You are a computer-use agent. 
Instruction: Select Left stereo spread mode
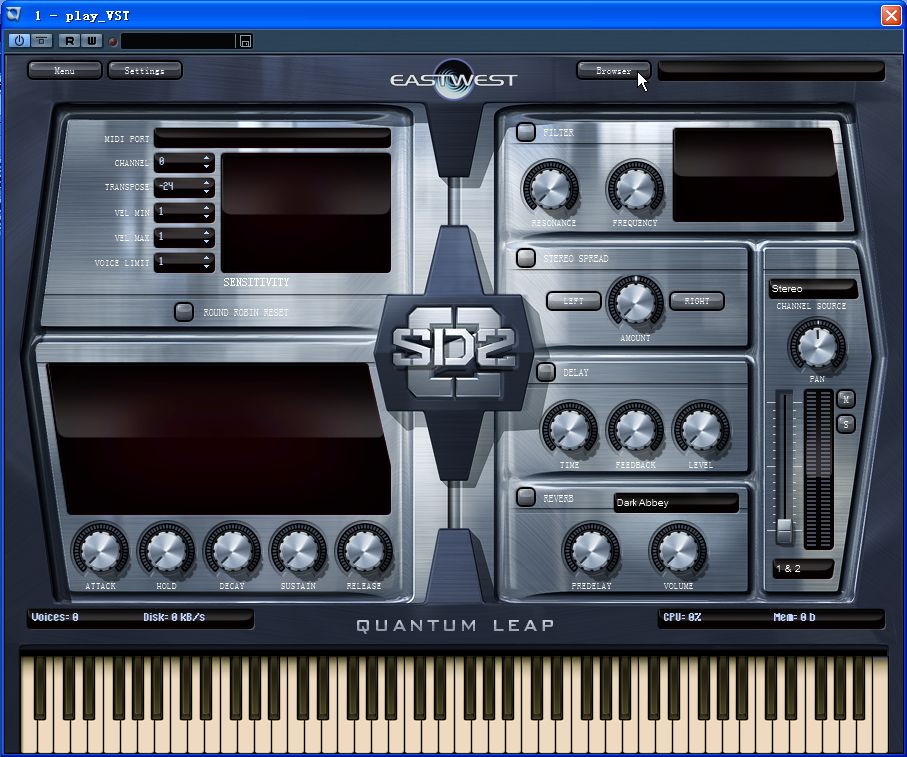coord(573,301)
